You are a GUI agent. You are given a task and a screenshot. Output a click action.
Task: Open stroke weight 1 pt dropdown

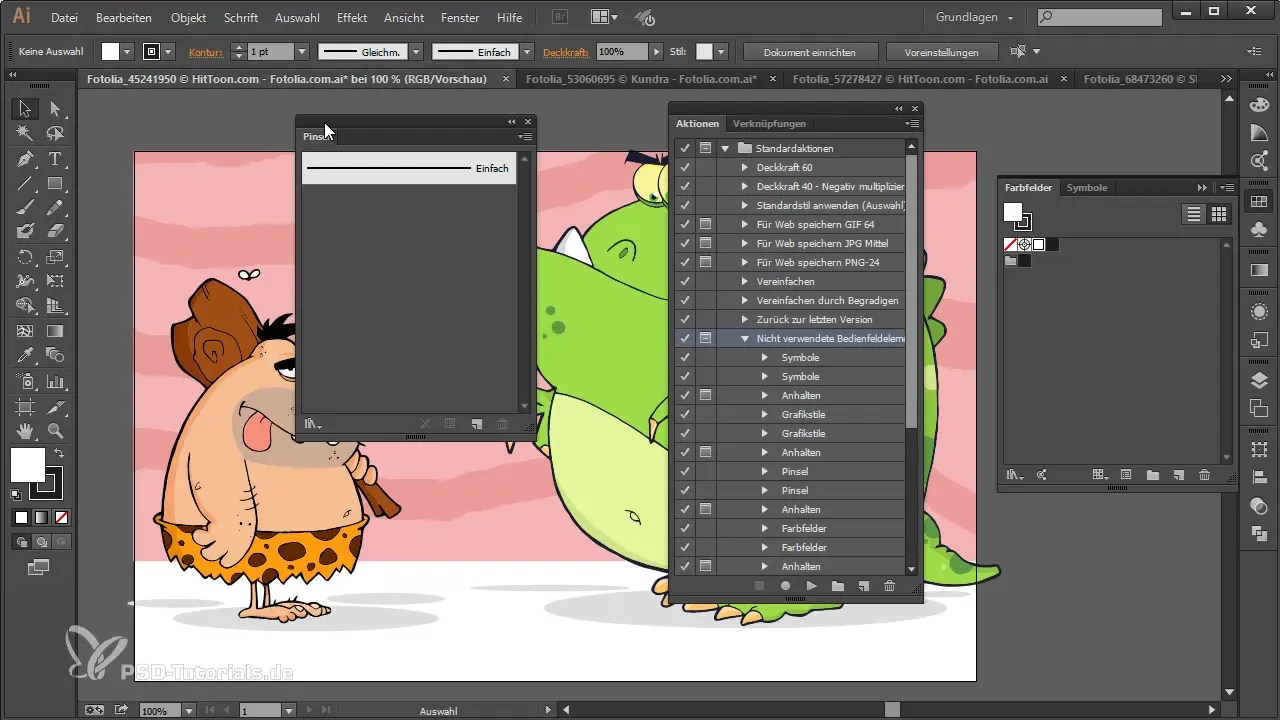(x=302, y=51)
